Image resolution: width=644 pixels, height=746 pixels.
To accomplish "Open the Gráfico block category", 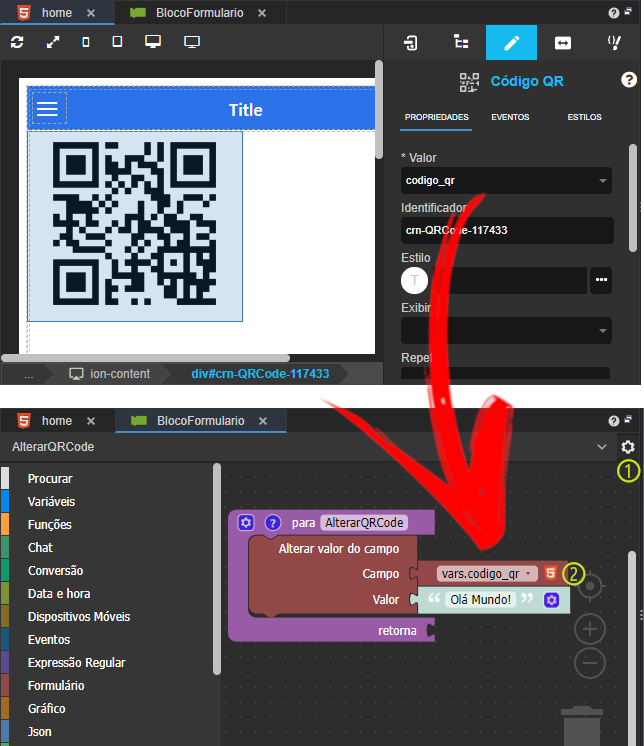I will click(x=47, y=708).
